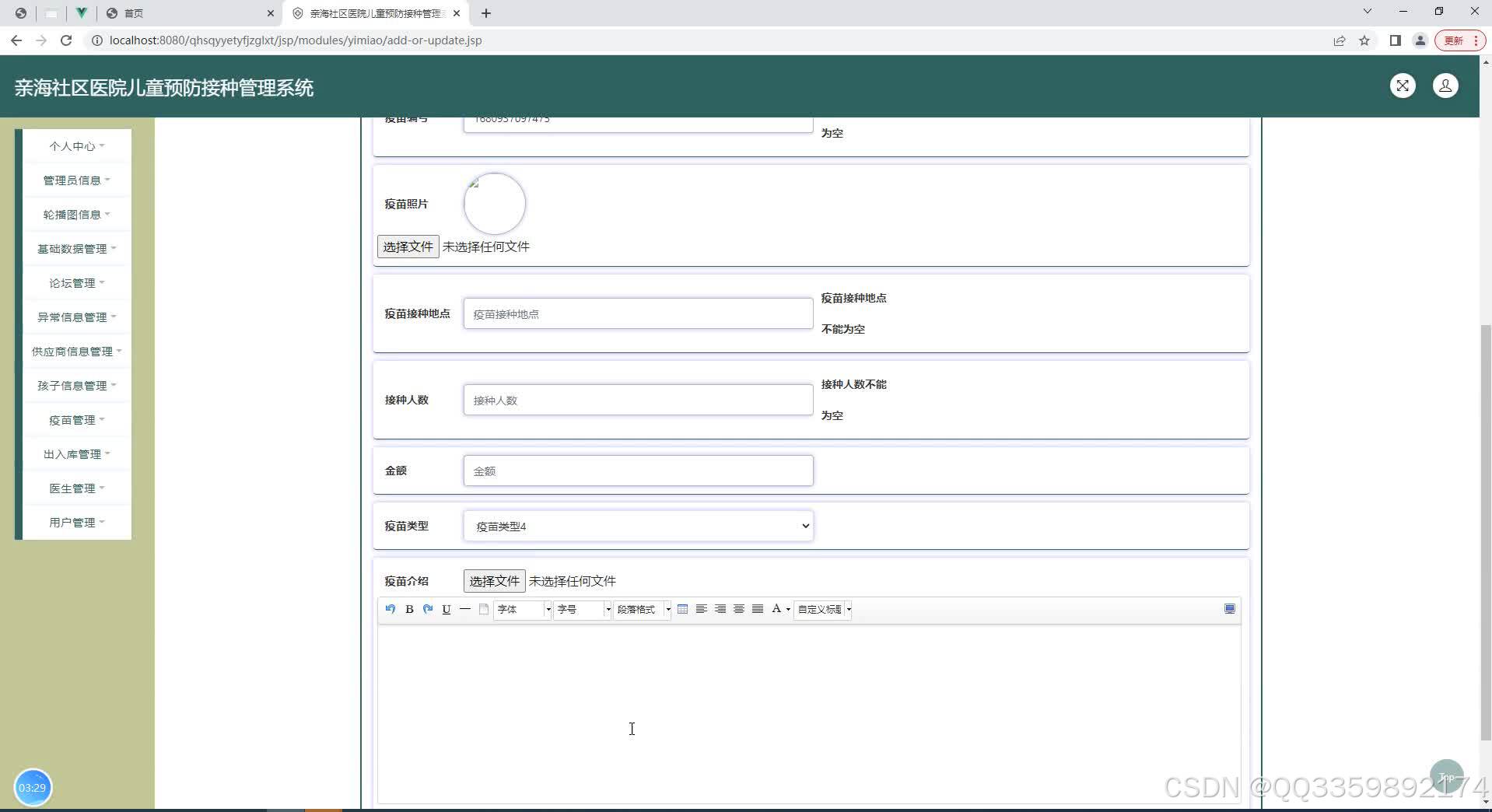The image size is (1492, 812).
Task: Open the browser profile avatar icon
Action: (1420, 40)
